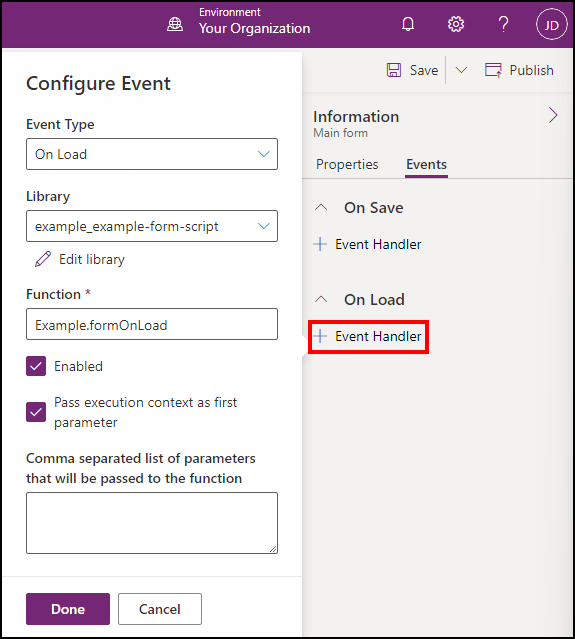Select the Events tab
The height and width of the screenshot is (639, 575).
click(x=426, y=164)
